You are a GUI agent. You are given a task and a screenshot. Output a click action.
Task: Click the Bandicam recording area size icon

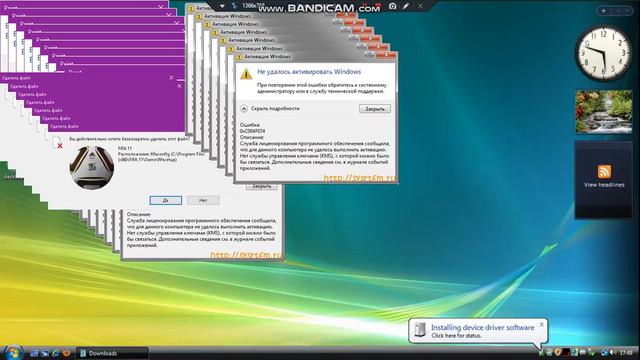(234, 6)
